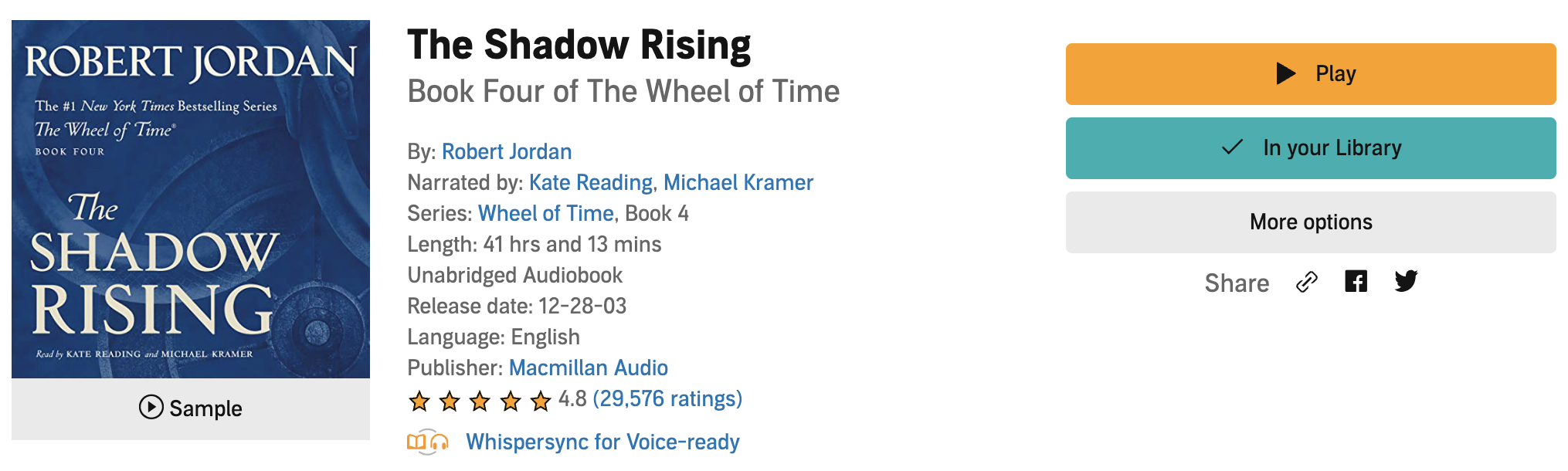Expand the More options menu
Screen dimensions: 1568x471
click(x=1311, y=222)
